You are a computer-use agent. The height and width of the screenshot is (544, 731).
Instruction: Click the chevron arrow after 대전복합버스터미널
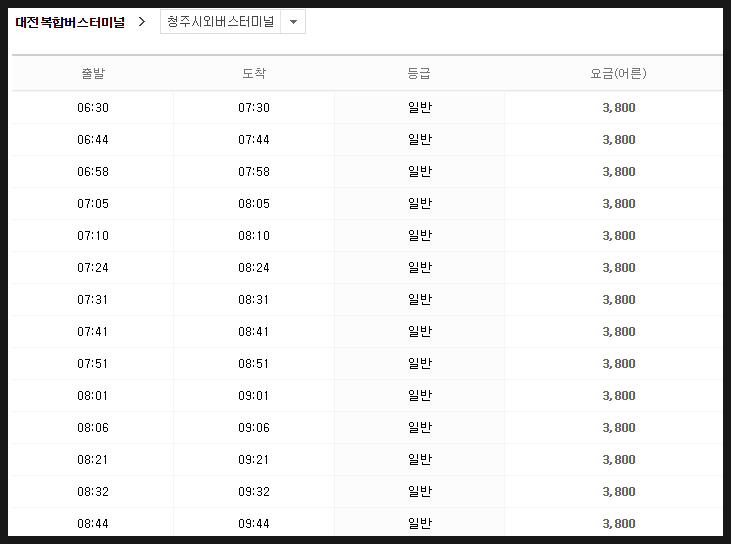pos(142,22)
